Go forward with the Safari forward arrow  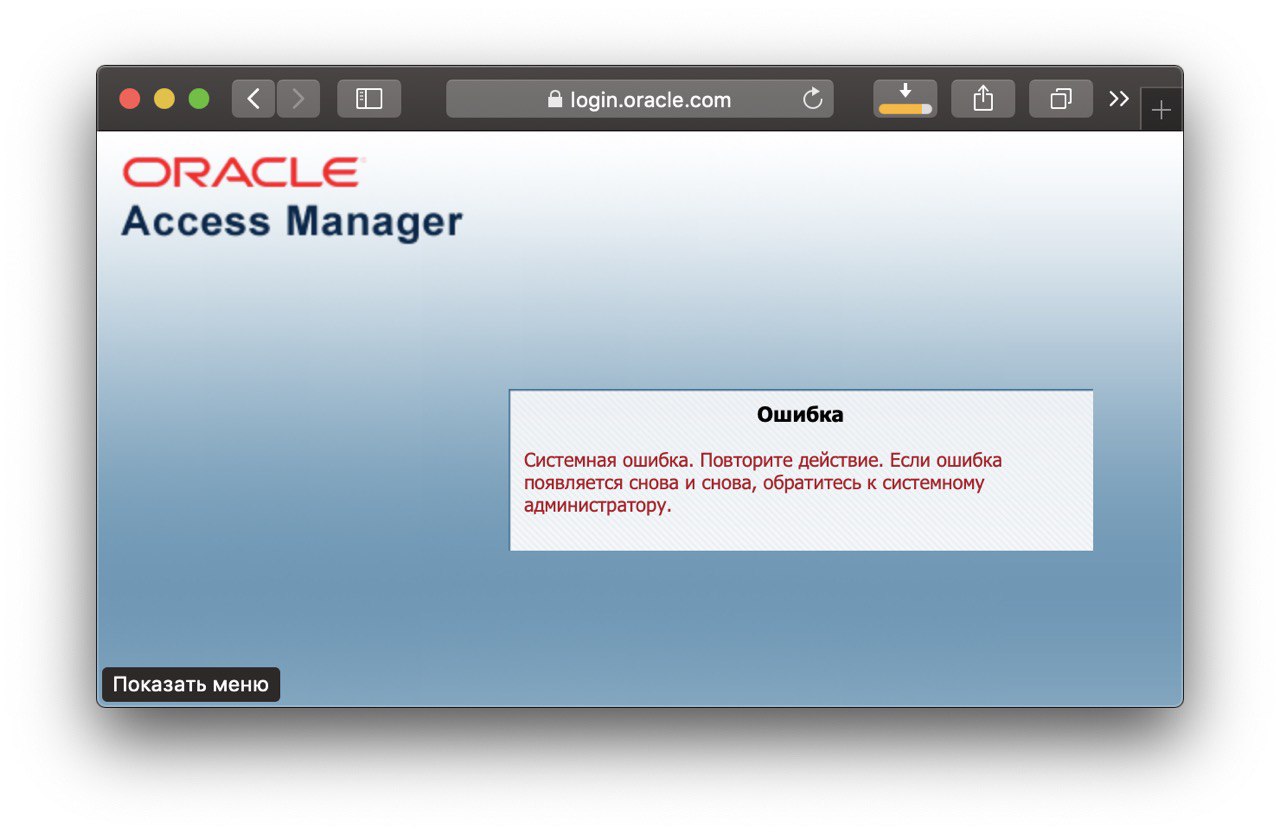click(x=298, y=99)
